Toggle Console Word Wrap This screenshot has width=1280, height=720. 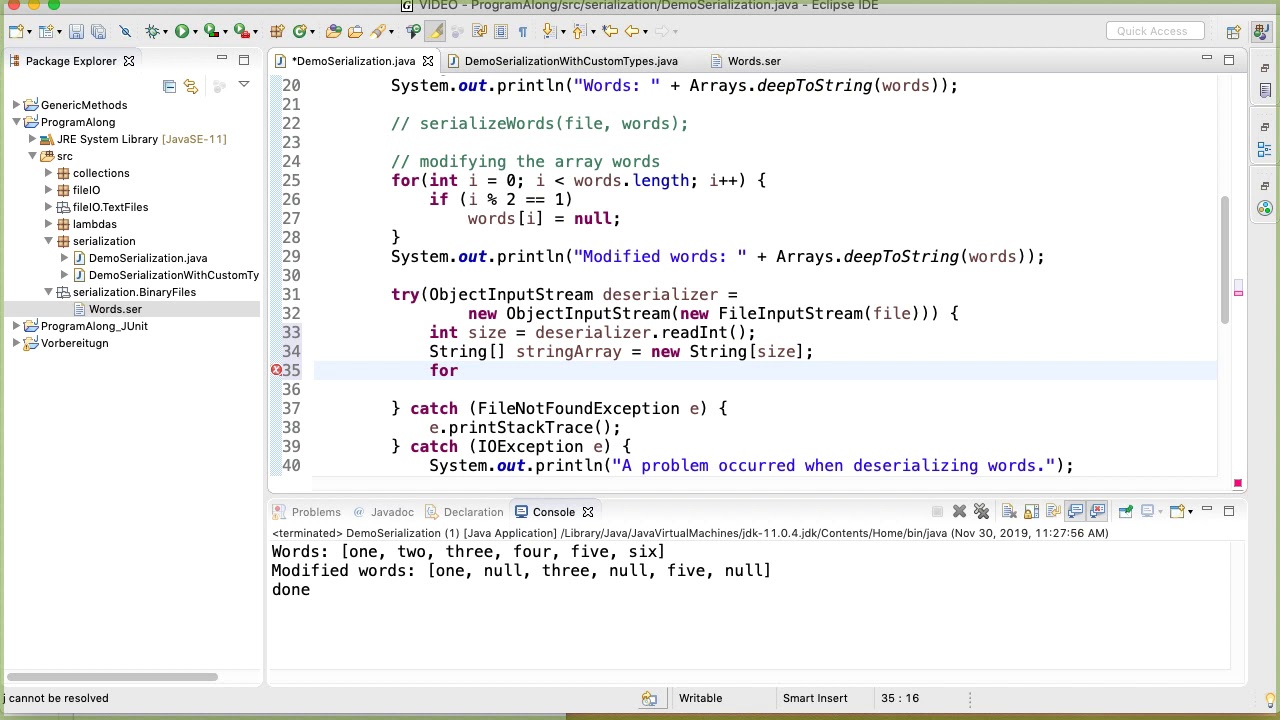click(x=1053, y=512)
